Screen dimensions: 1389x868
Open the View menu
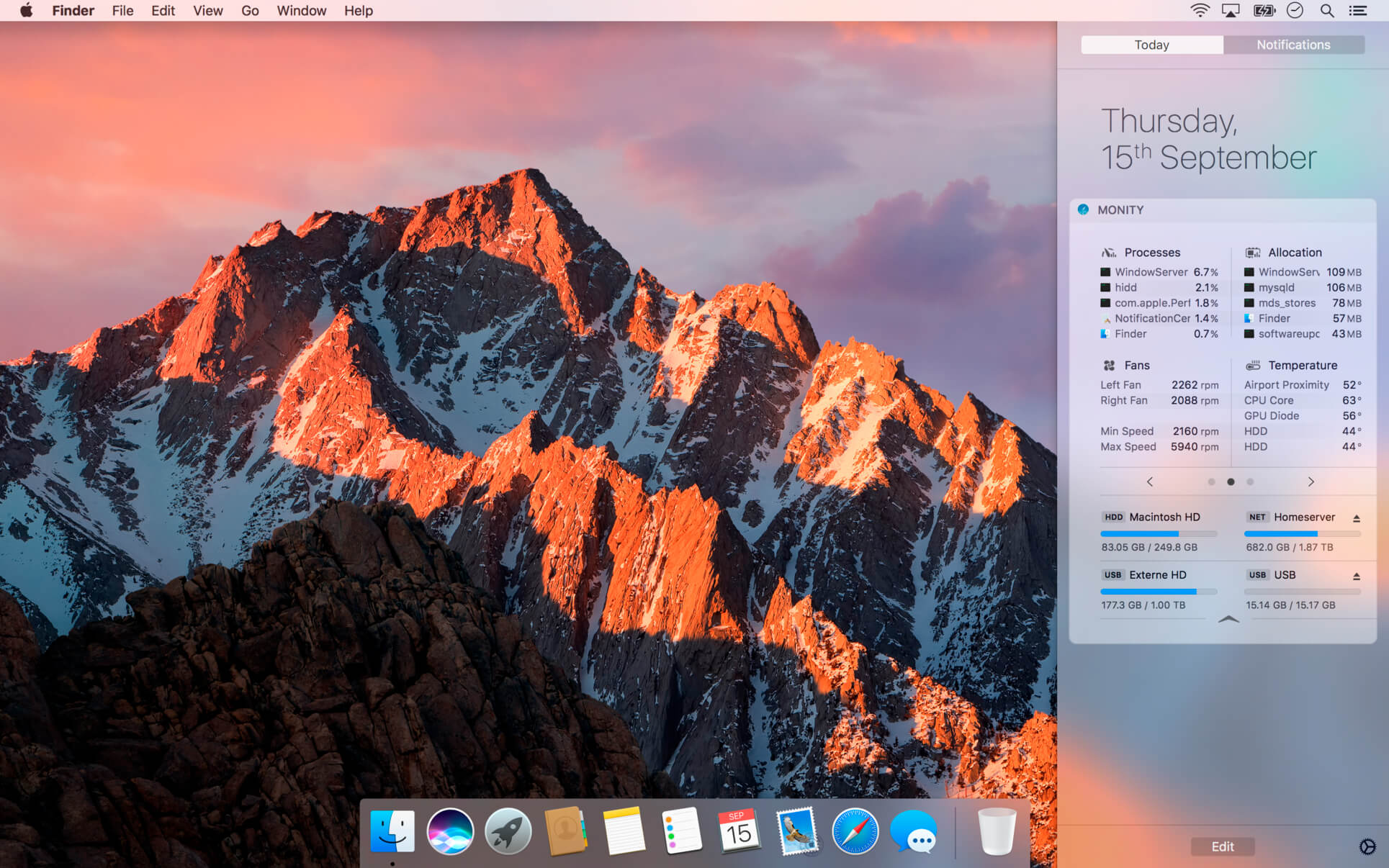tap(207, 11)
